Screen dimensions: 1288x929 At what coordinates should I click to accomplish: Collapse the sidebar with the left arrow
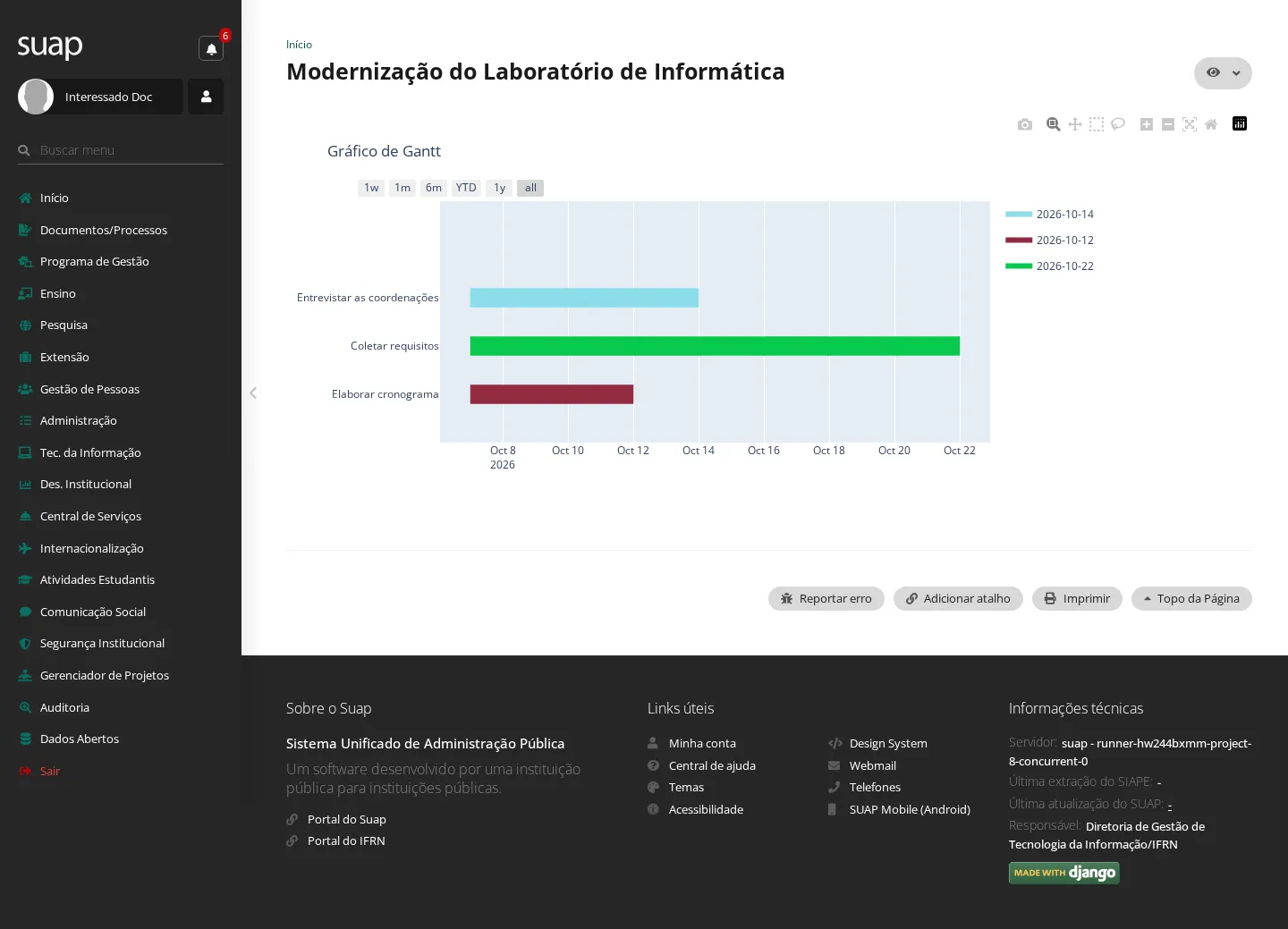[x=253, y=393]
